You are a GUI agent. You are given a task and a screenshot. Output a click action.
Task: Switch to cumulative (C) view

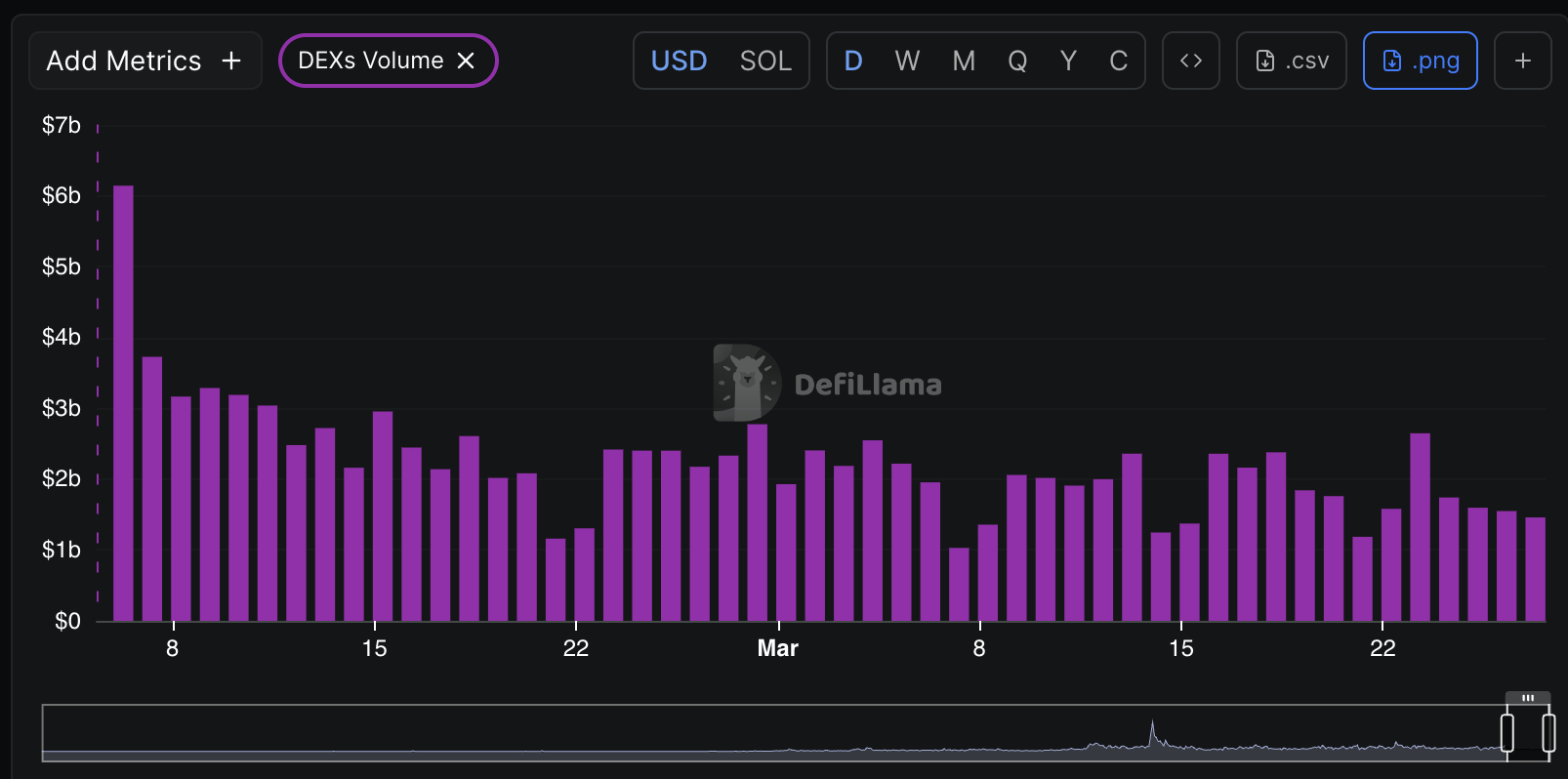pos(1119,61)
